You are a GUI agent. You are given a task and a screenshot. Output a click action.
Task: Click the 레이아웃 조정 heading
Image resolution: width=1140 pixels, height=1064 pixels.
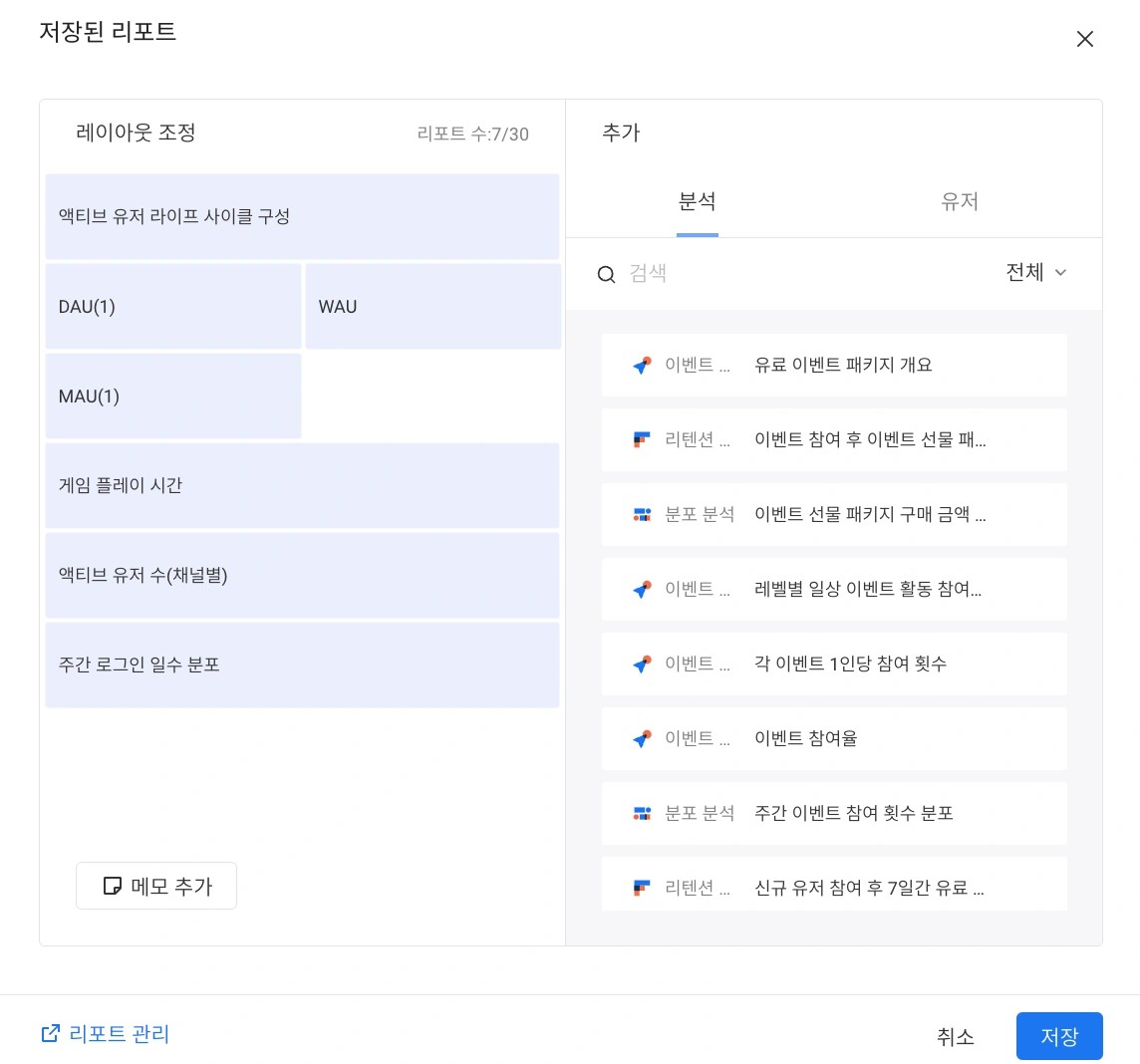coord(136,133)
